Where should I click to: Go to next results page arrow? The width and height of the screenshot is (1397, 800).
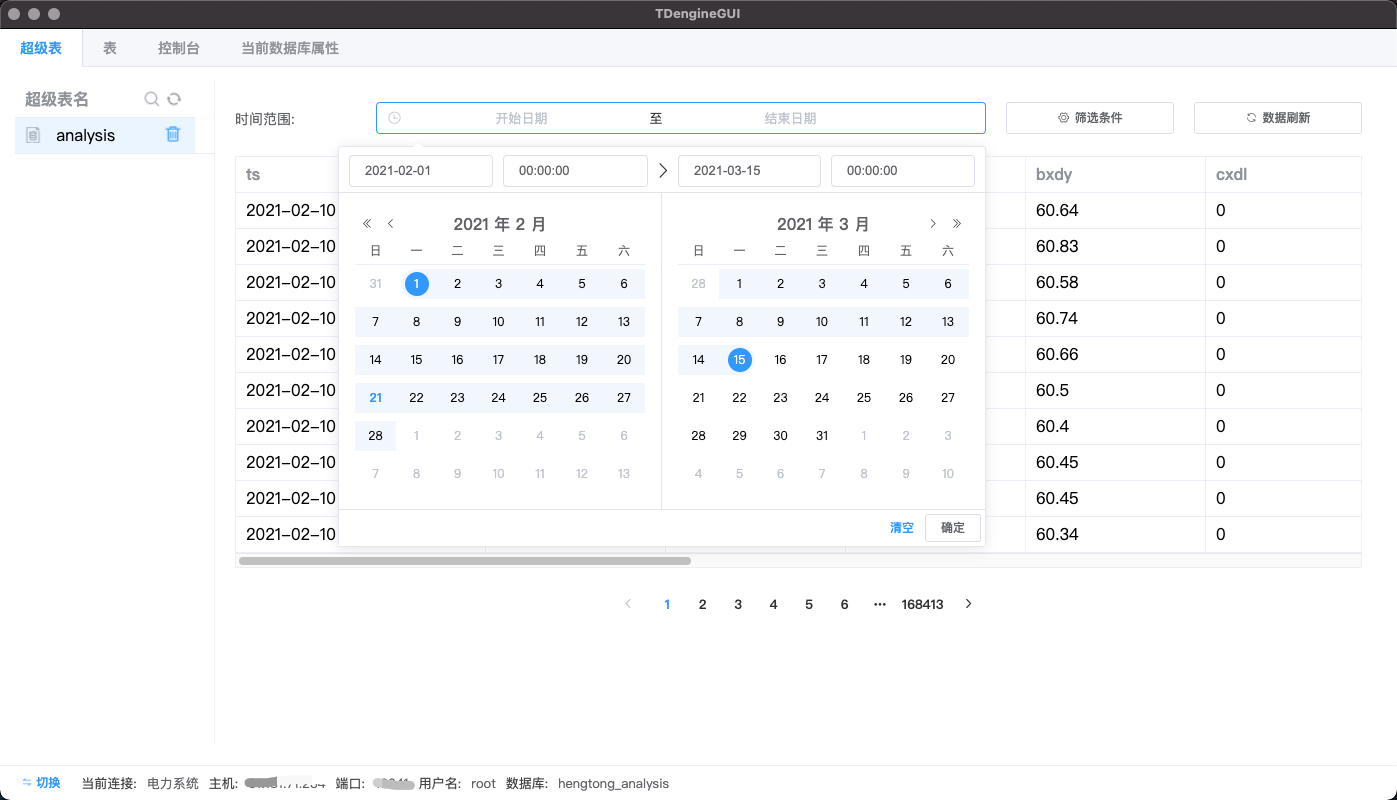point(968,604)
